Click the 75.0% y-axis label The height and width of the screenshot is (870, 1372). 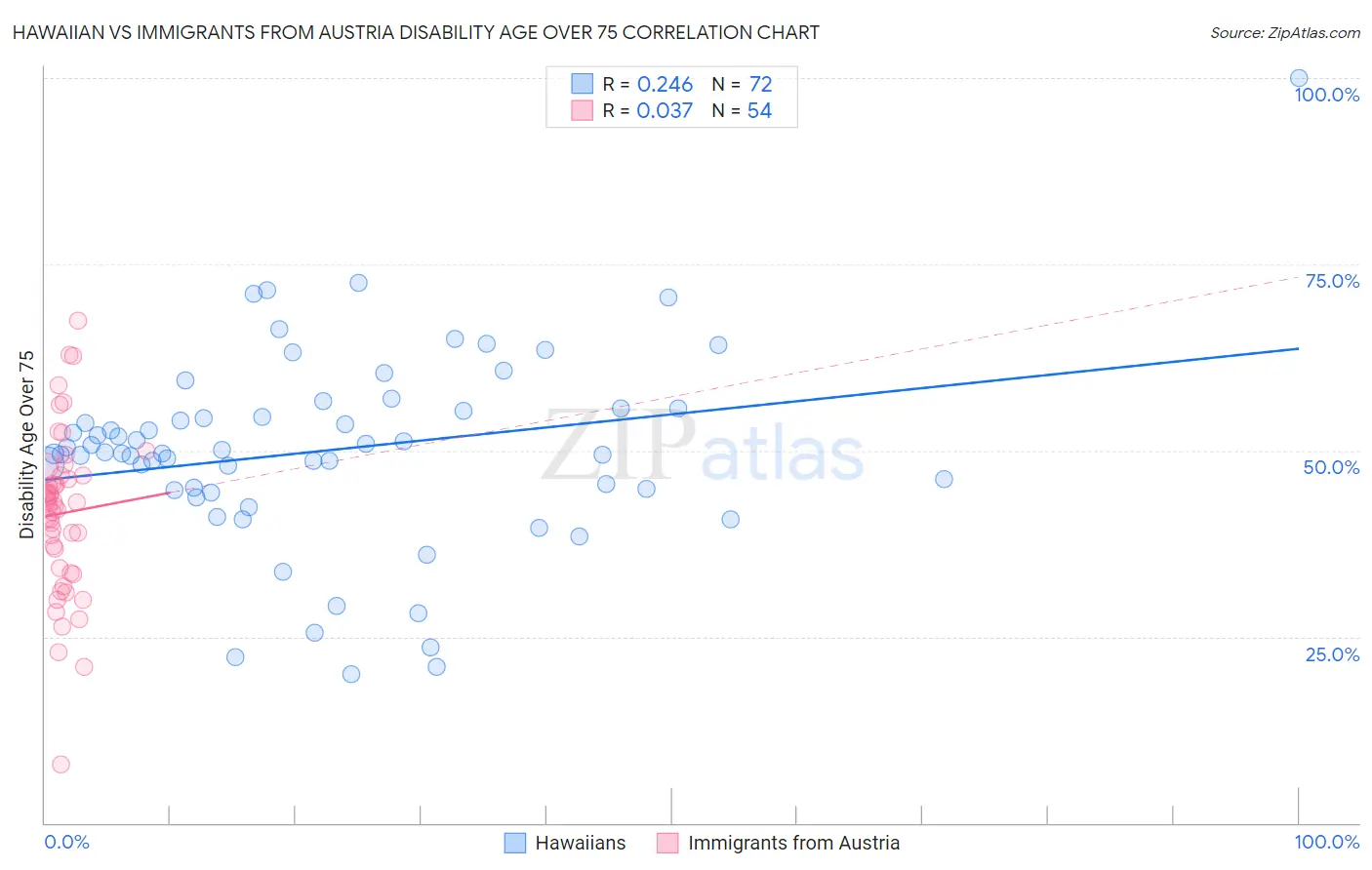[x=1332, y=281]
